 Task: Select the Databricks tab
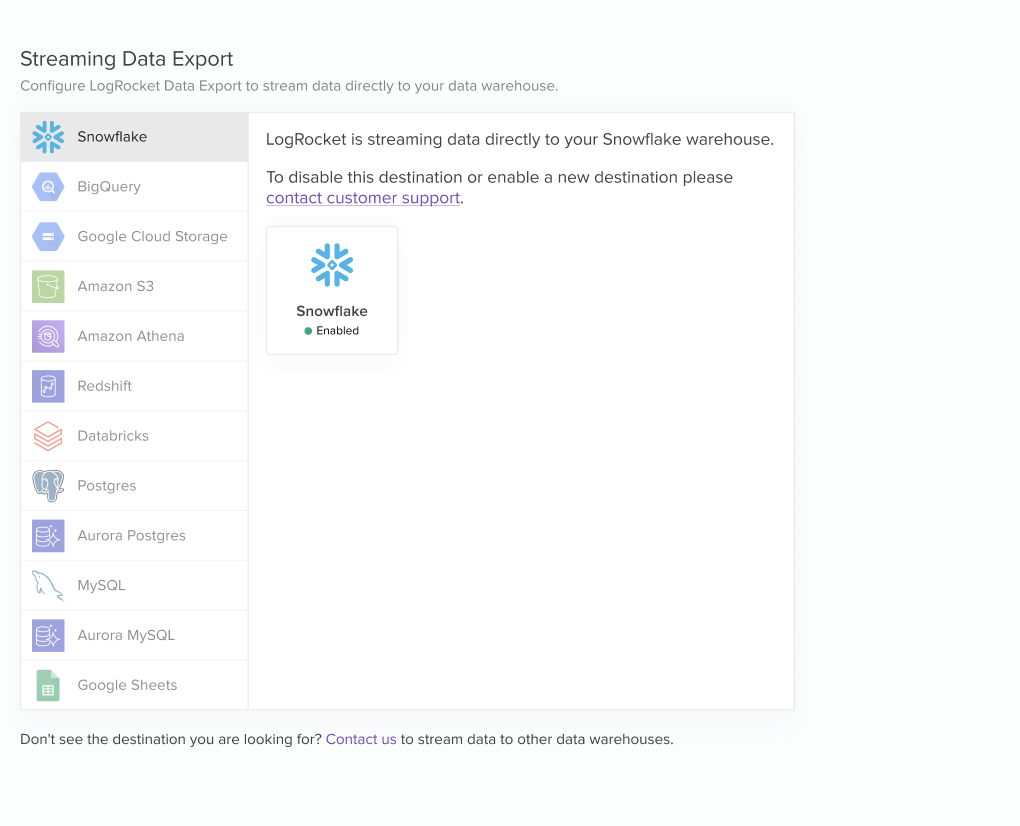pyautogui.click(x=135, y=436)
